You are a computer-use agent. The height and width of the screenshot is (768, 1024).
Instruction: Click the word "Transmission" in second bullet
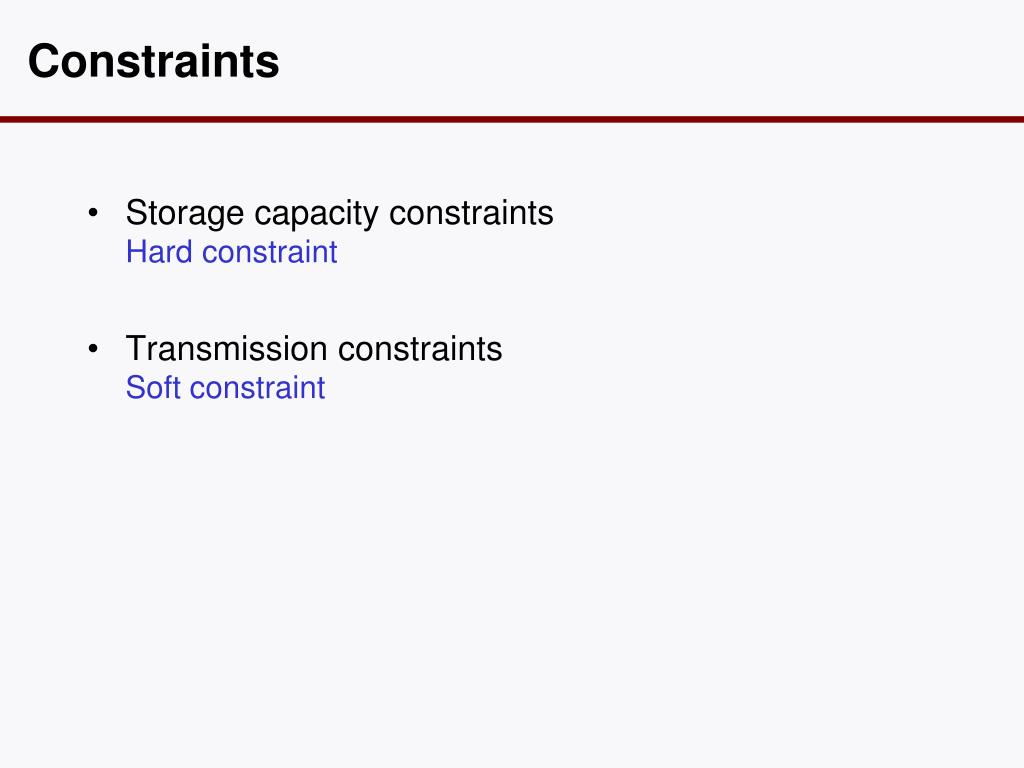(227, 348)
